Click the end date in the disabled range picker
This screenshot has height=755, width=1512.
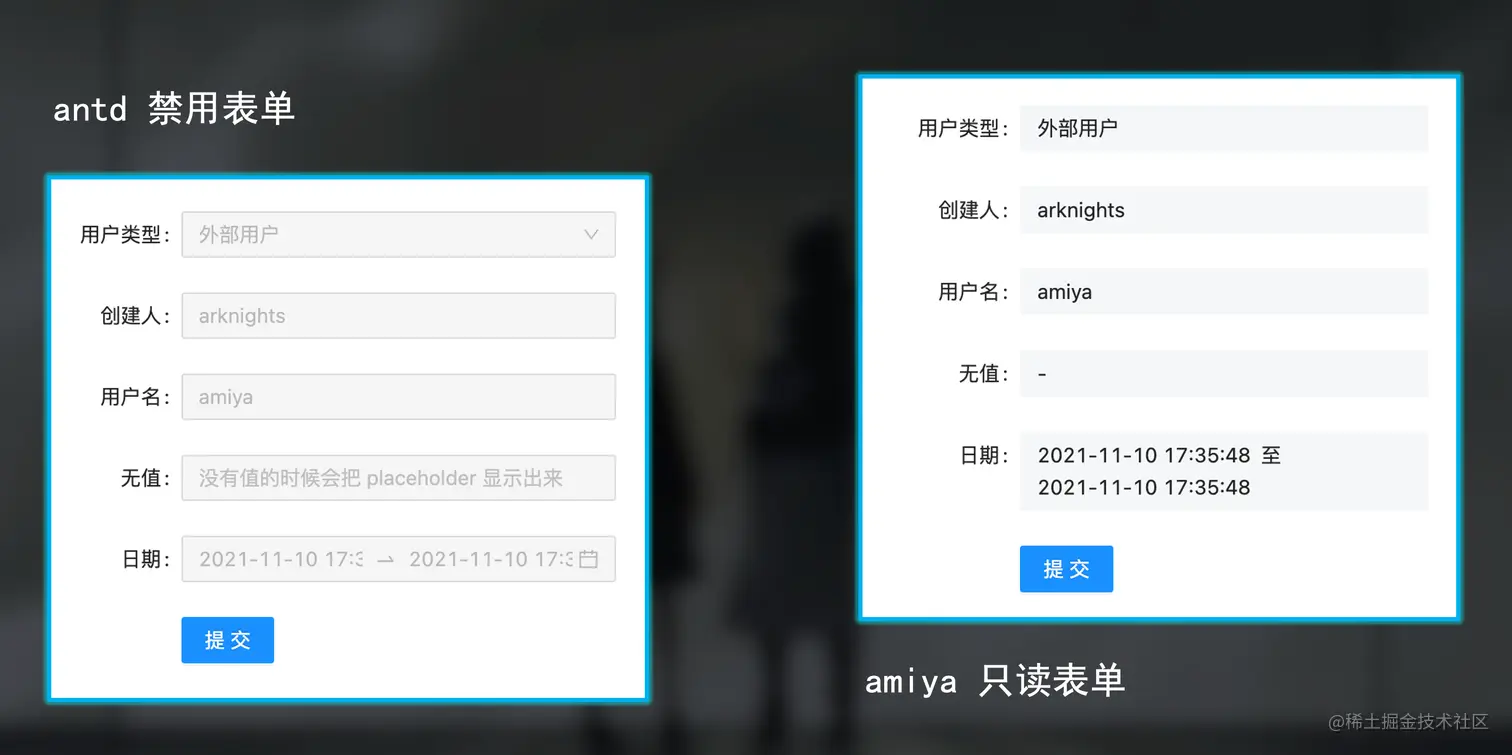click(491, 559)
